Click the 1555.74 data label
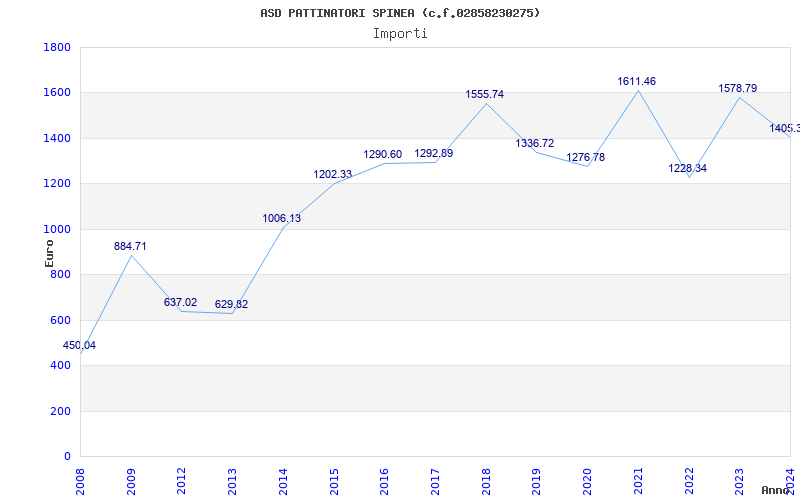The width and height of the screenshot is (800, 500). (485, 94)
